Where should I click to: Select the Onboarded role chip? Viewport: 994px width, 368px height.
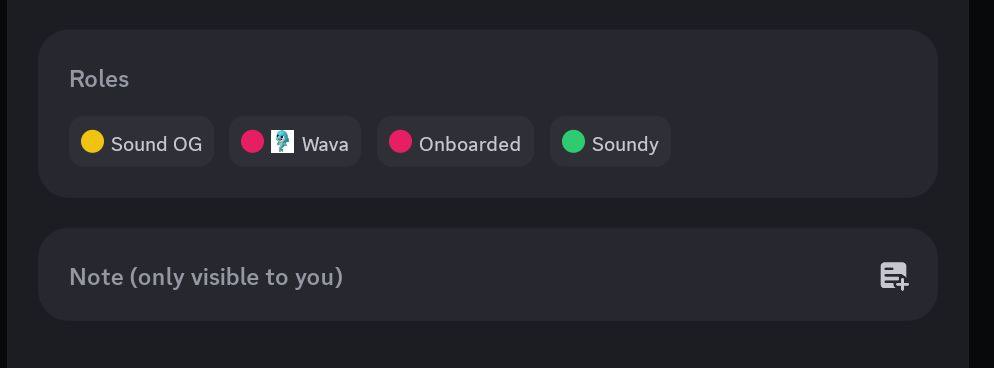[x=455, y=141]
